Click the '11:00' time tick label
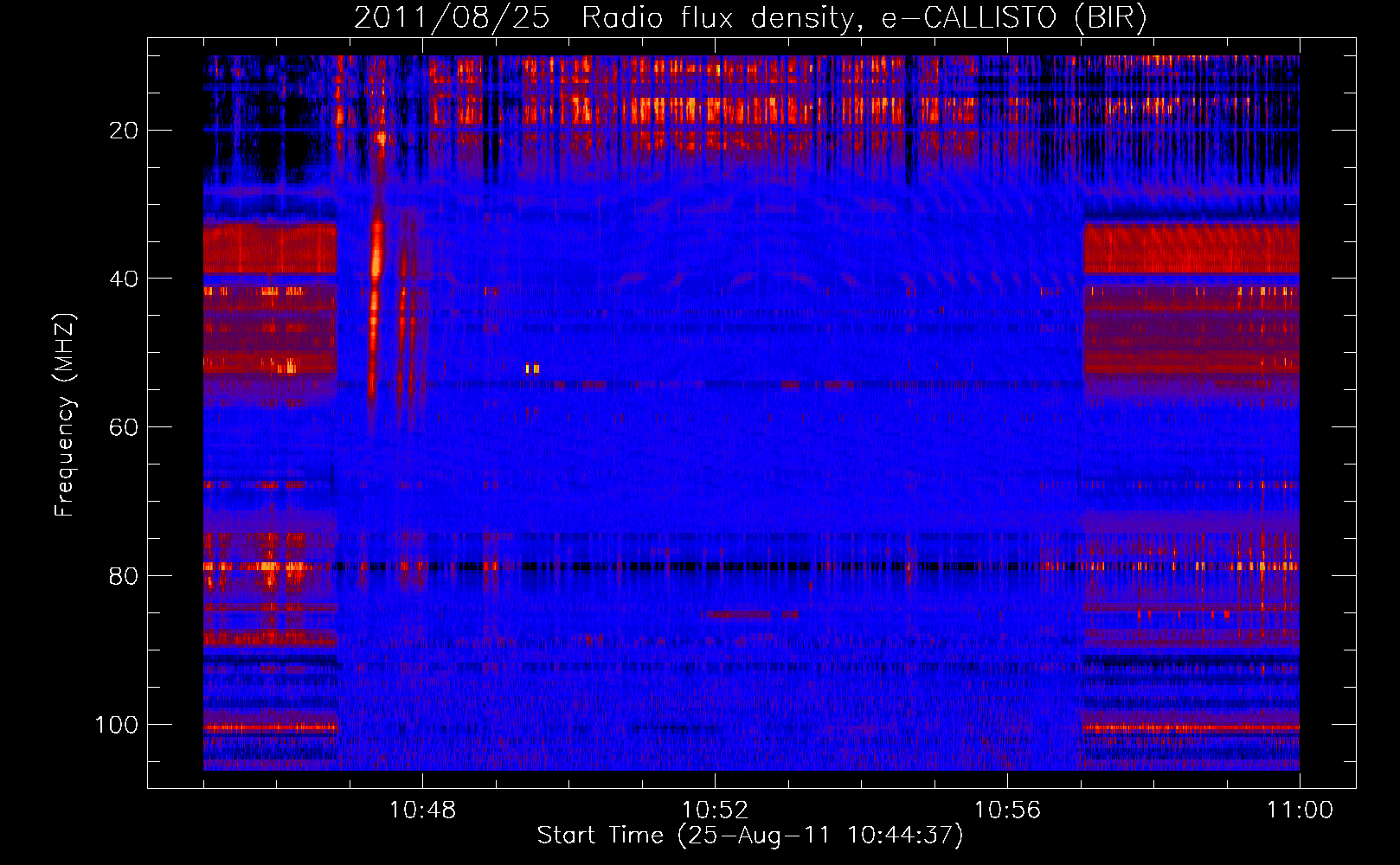 [1300, 811]
